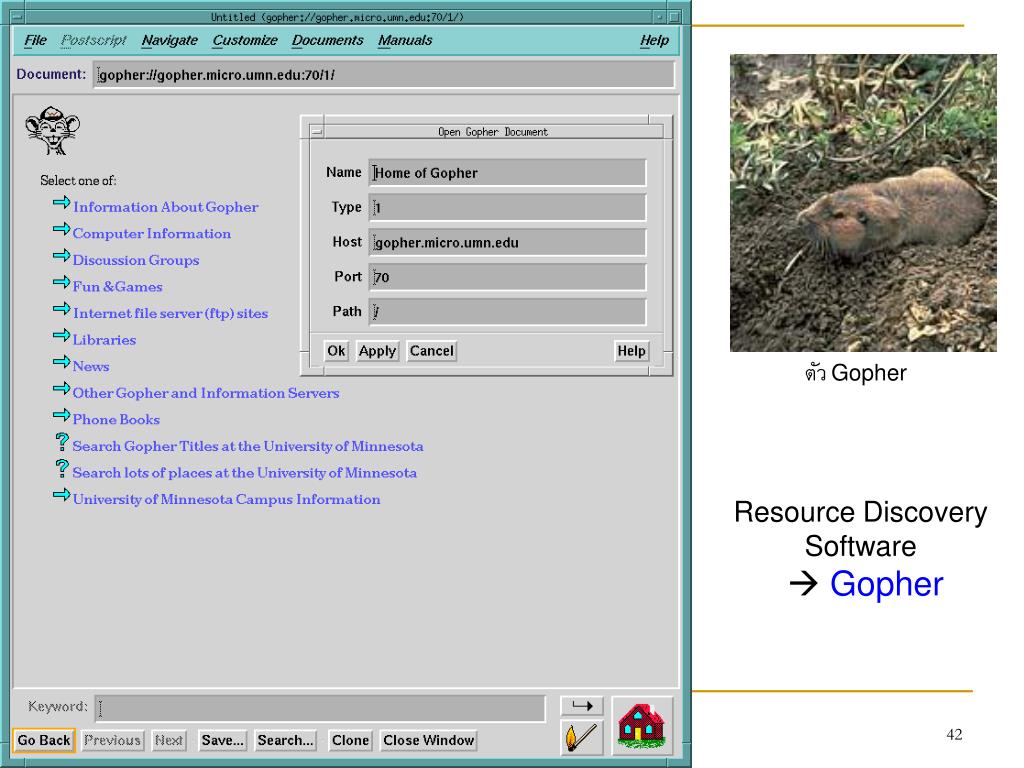Viewport: 1024px width, 768px height.
Task: Click arrow icon beside Other Gopher and Information Servers
Action: [61, 389]
